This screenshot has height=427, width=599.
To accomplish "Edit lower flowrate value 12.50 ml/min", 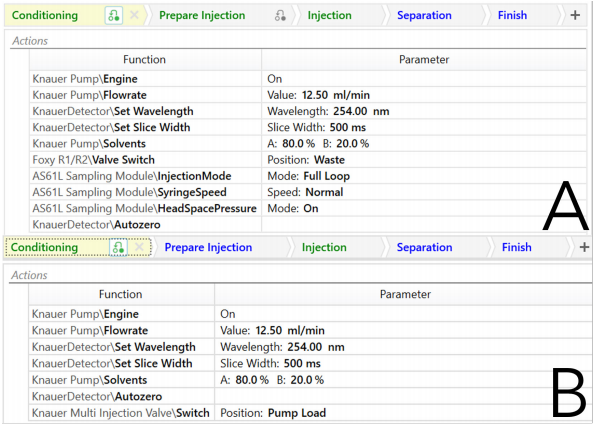I will (x=272, y=330).
